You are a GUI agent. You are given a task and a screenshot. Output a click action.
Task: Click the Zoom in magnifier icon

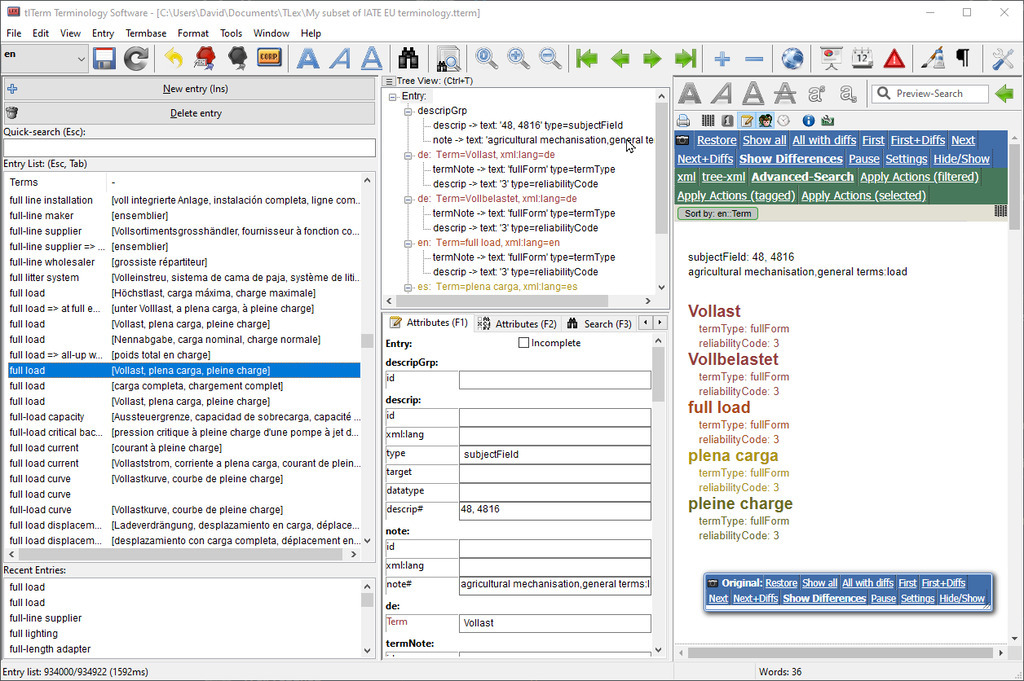click(x=518, y=59)
